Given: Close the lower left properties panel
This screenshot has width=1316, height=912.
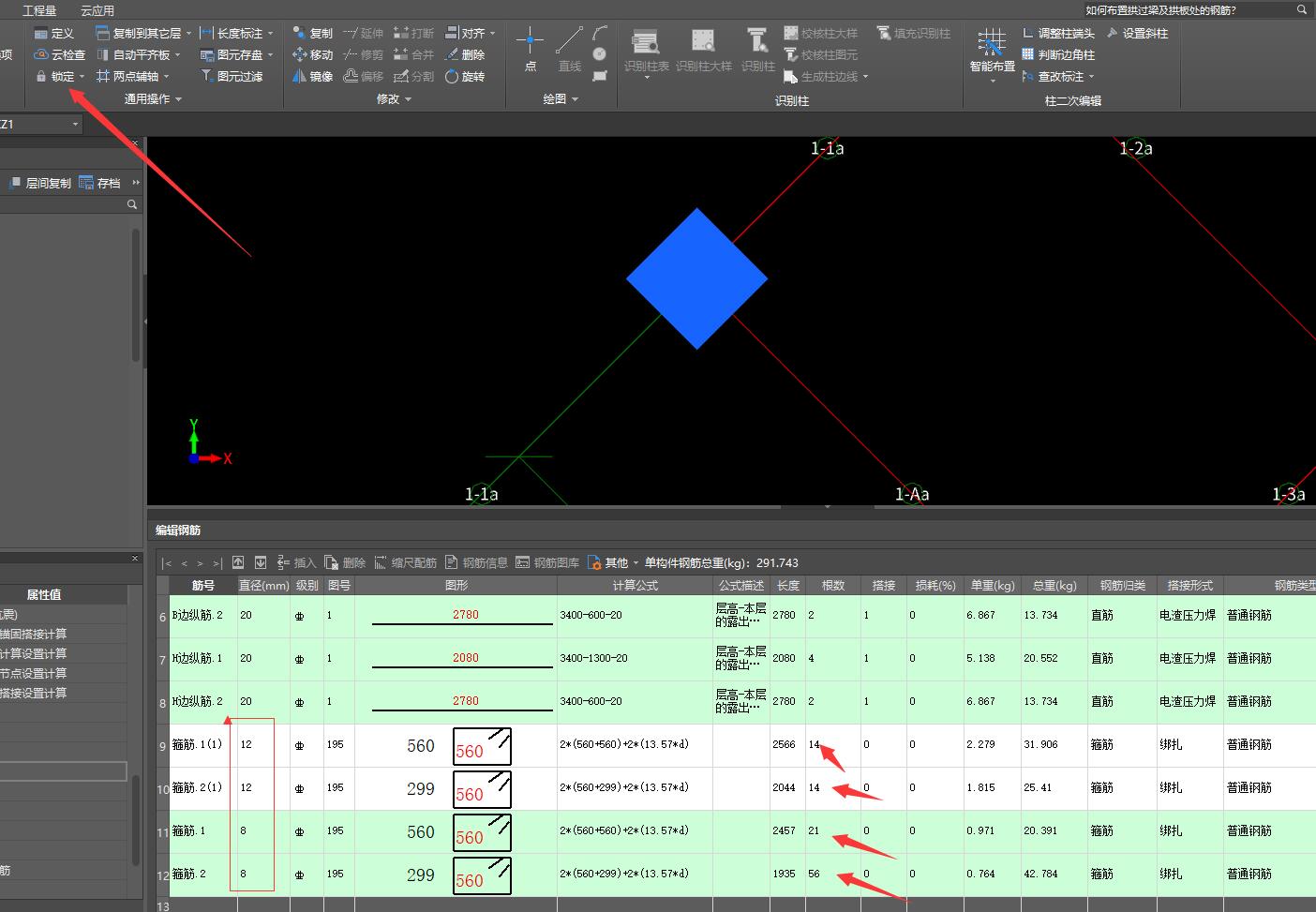Looking at the screenshot, I should (x=135, y=558).
